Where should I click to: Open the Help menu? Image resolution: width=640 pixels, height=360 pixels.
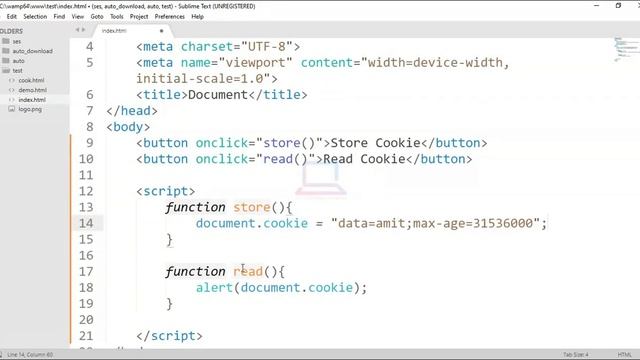(x=198, y=17)
